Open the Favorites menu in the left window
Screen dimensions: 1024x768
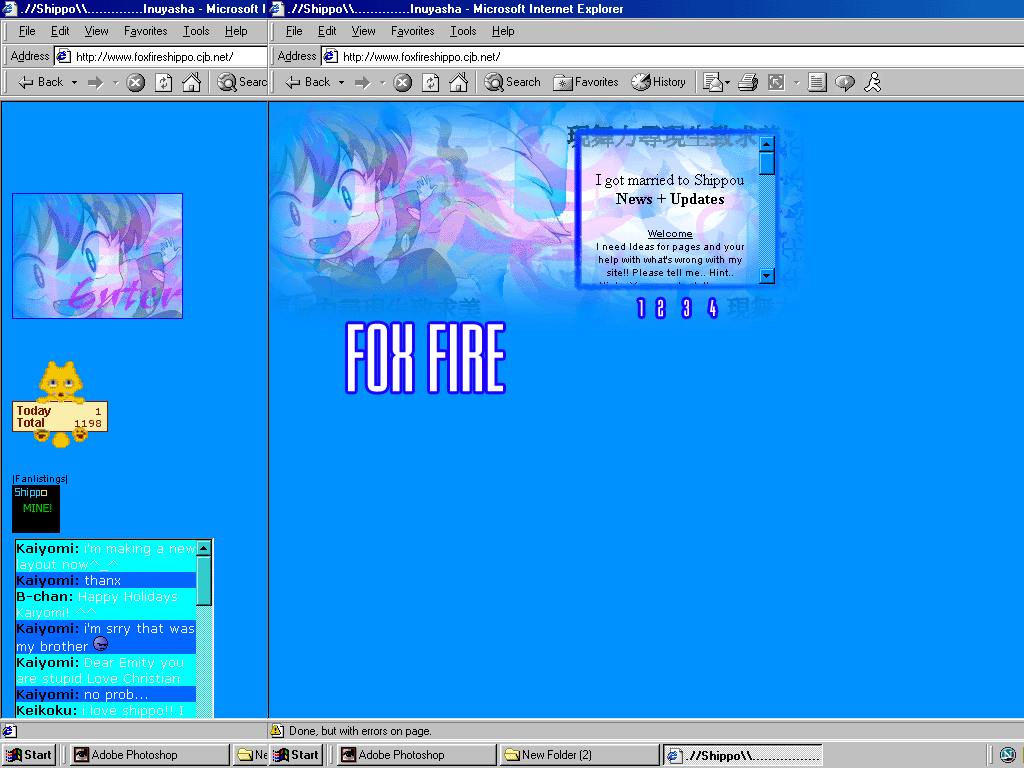coord(145,31)
